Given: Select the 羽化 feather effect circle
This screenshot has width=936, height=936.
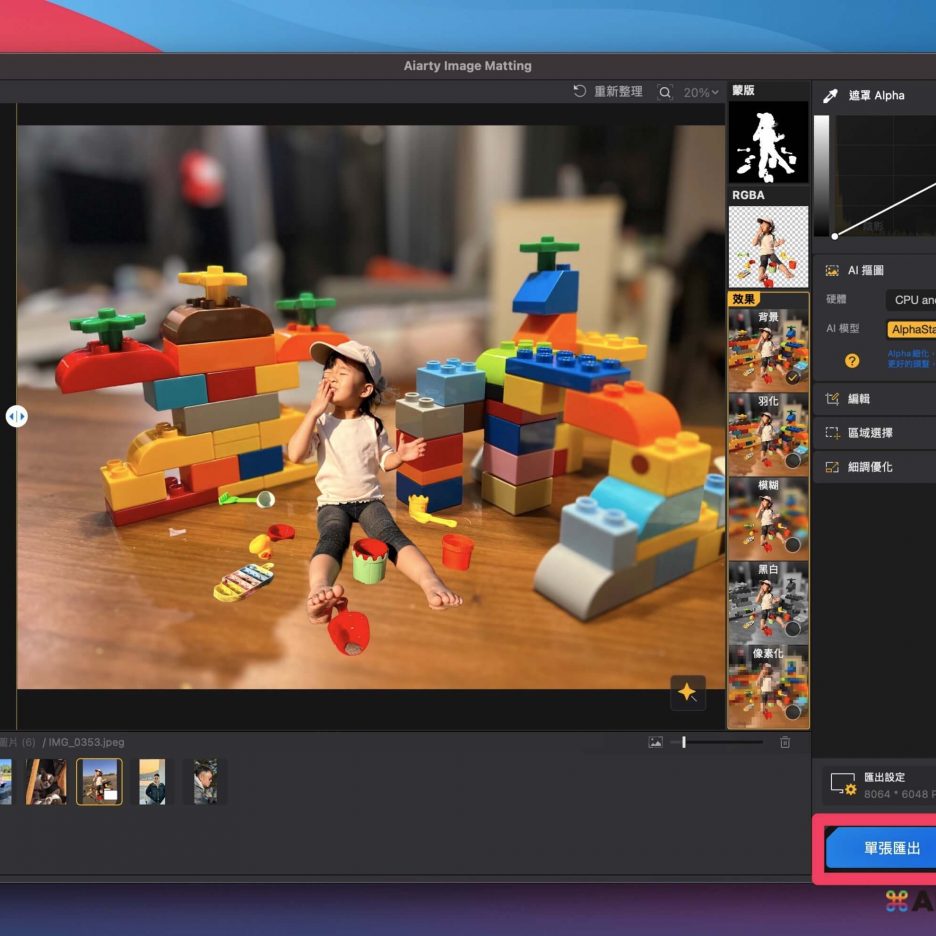Looking at the screenshot, I should 792,461.
